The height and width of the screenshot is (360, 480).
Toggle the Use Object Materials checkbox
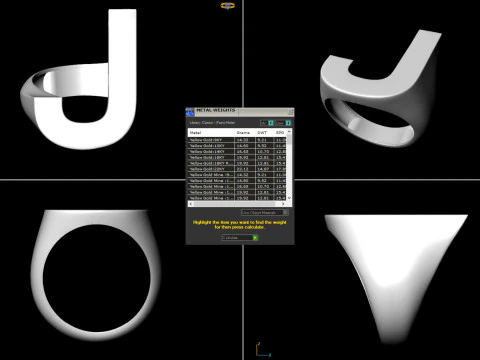click(x=285, y=212)
